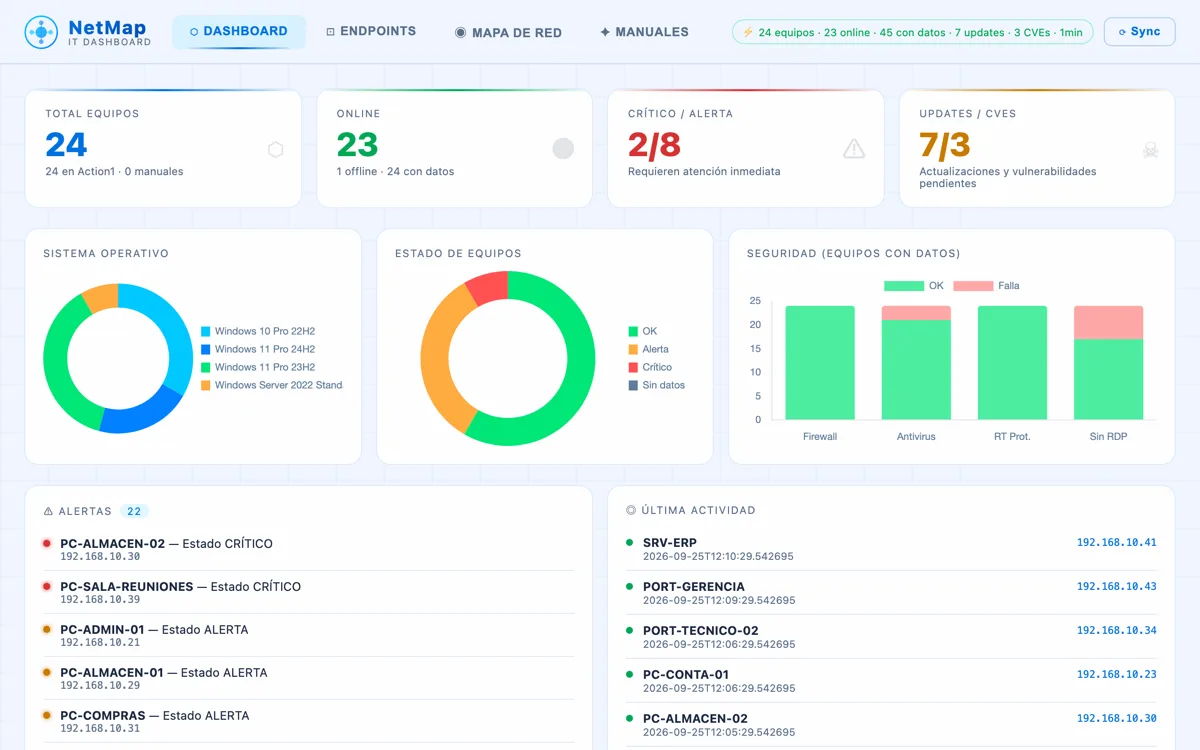Toggle Windows Server 2022 Stand legend swatch
This screenshot has width=1200, height=750.
click(x=206, y=385)
